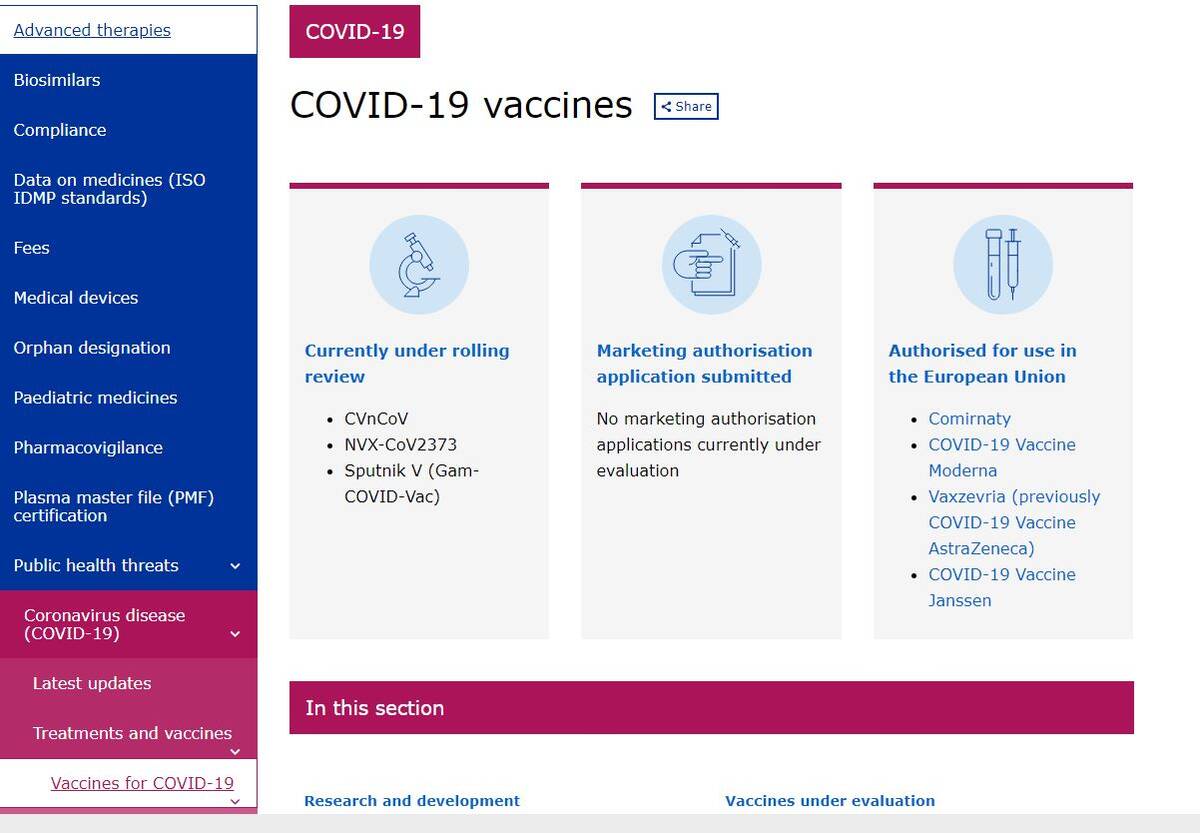
Task: Click the document and syringe application icon
Action: click(711, 265)
